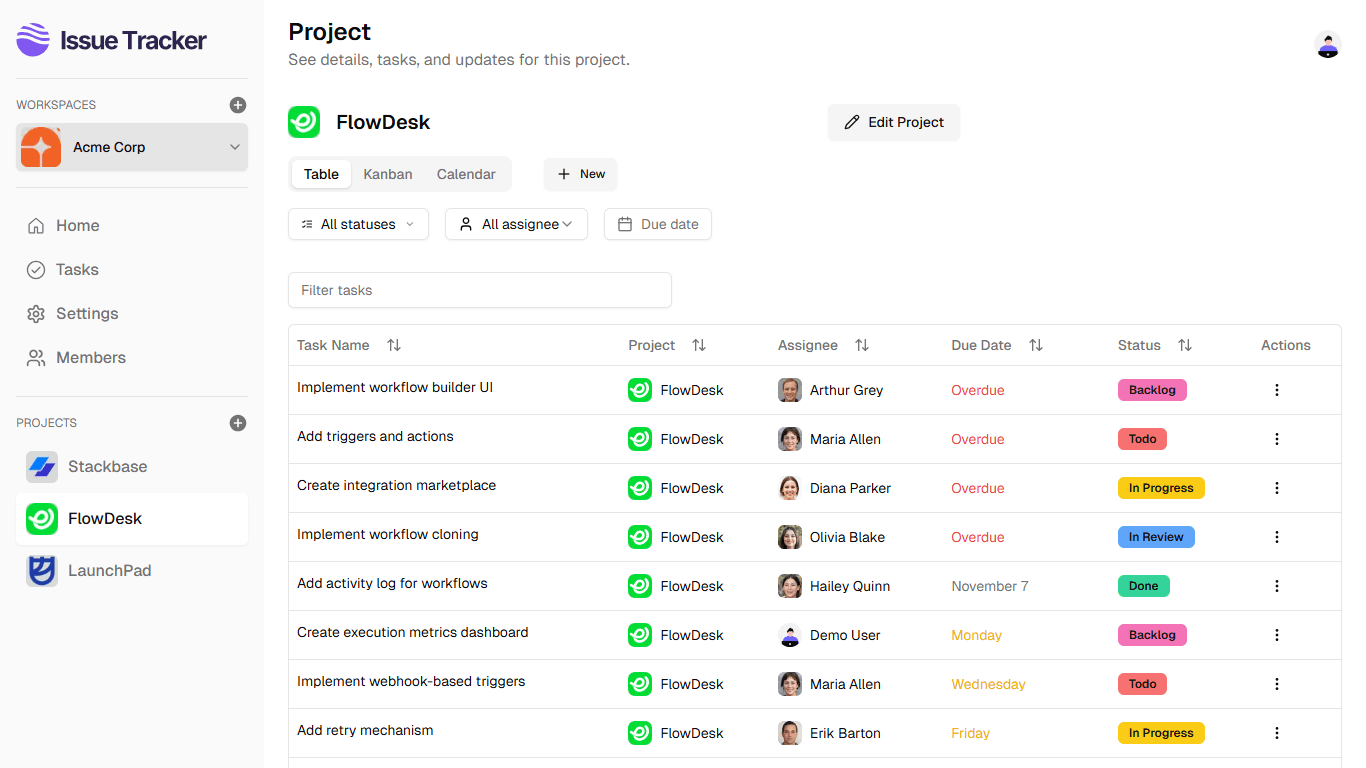Viewport: 1366px width, 768px height.
Task: Click the Members icon in the sidebar
Action: pos(37,357)
